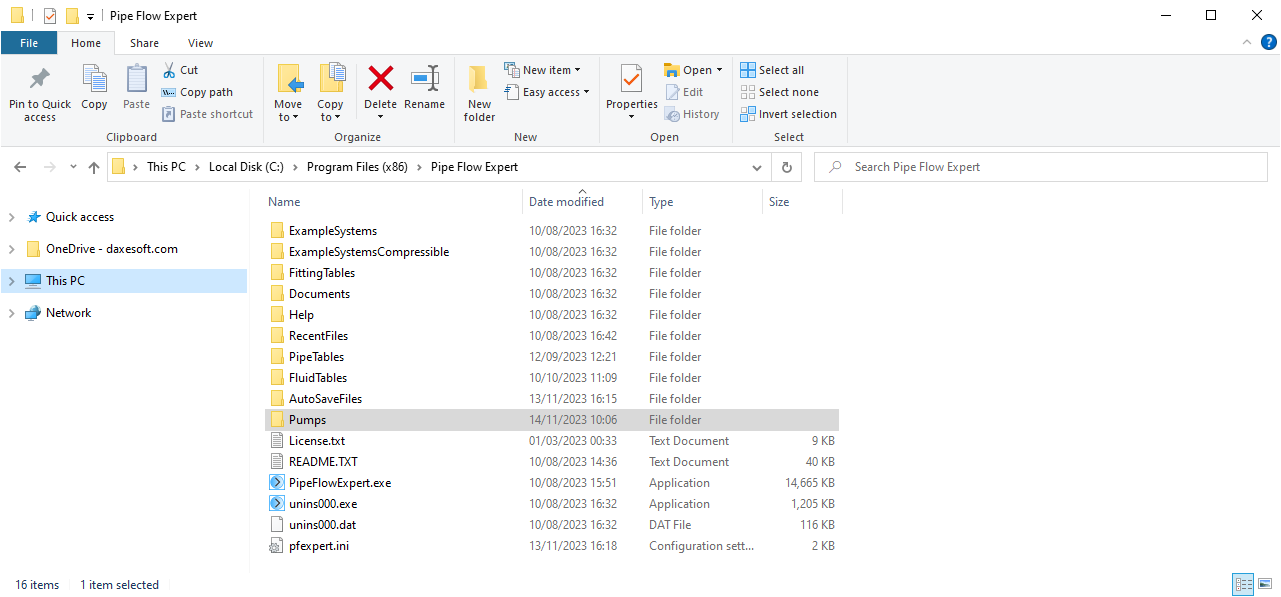Switch to the Share ribbon tab
The height and width of the screenshot is (597, 1281).
point(144,43)
